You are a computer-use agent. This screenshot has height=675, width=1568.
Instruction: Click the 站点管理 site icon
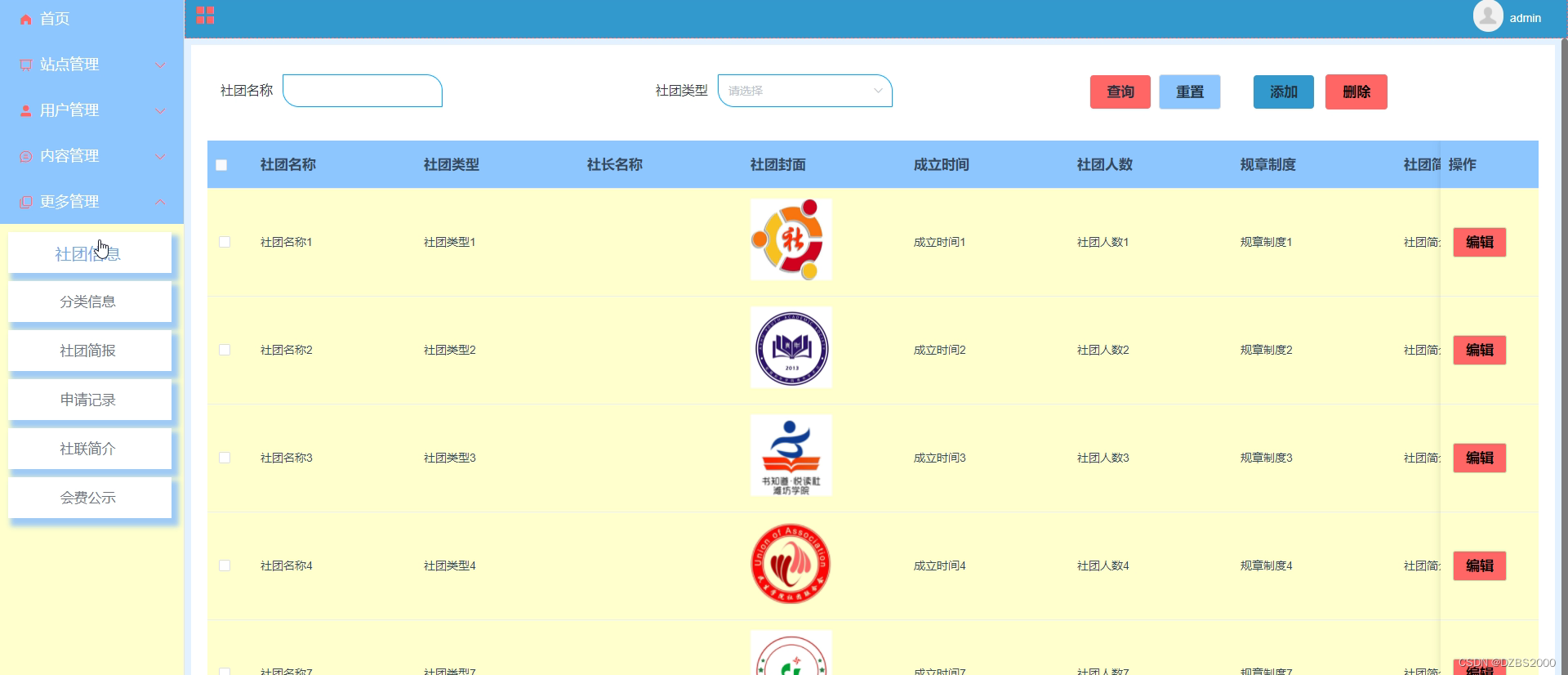(26, 65)
